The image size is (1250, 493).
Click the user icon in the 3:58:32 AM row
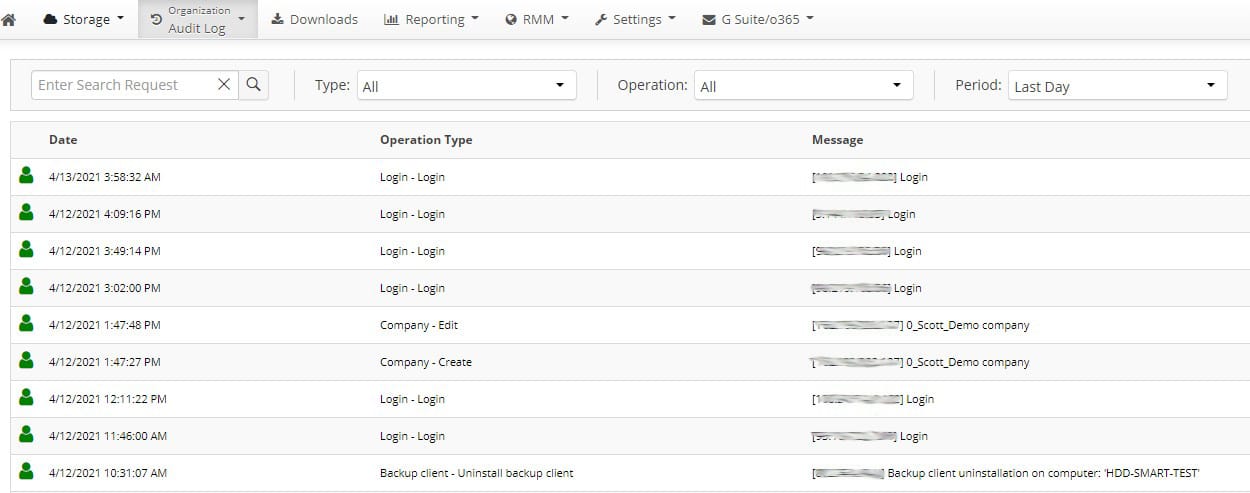[x=26, y=176]
